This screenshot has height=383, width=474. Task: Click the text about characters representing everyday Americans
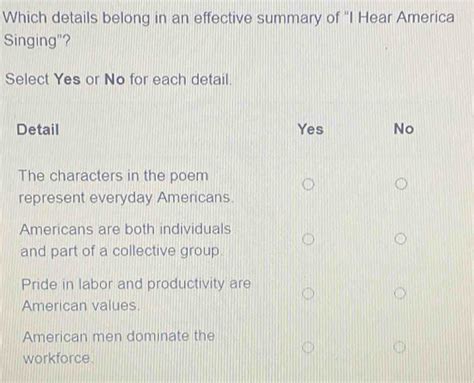tap(126, 186)
